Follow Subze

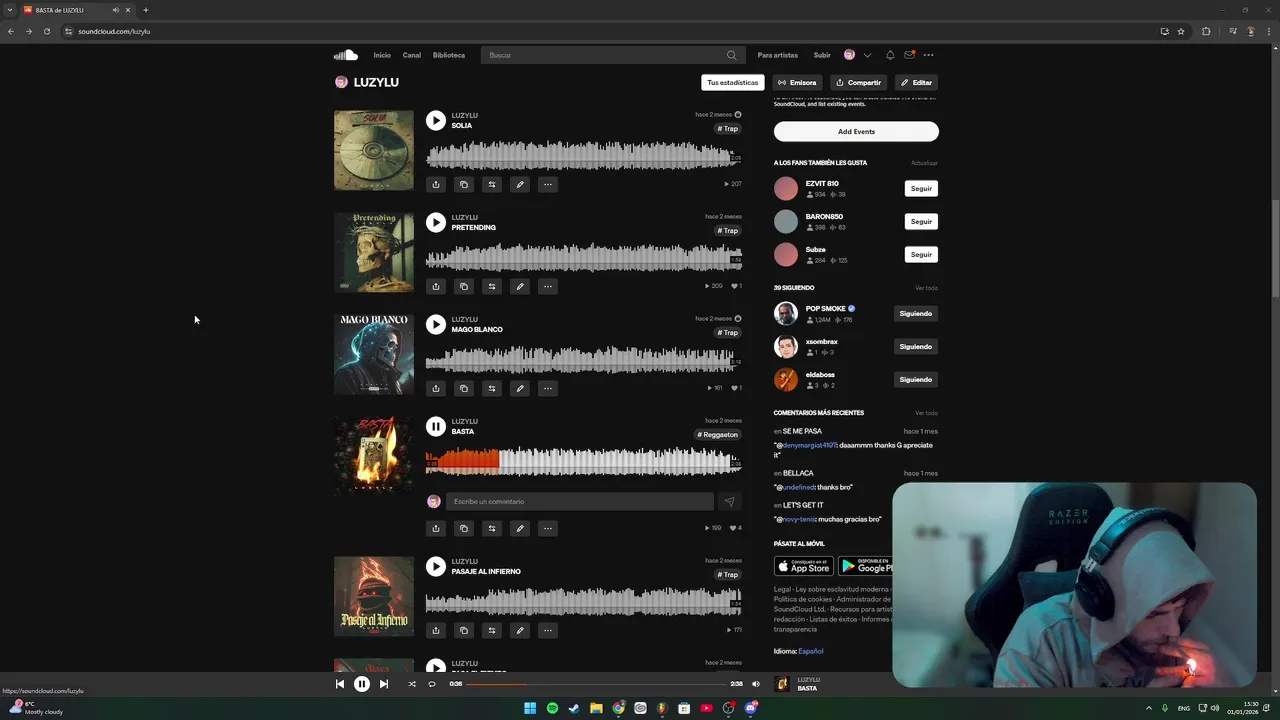point(921,254)
